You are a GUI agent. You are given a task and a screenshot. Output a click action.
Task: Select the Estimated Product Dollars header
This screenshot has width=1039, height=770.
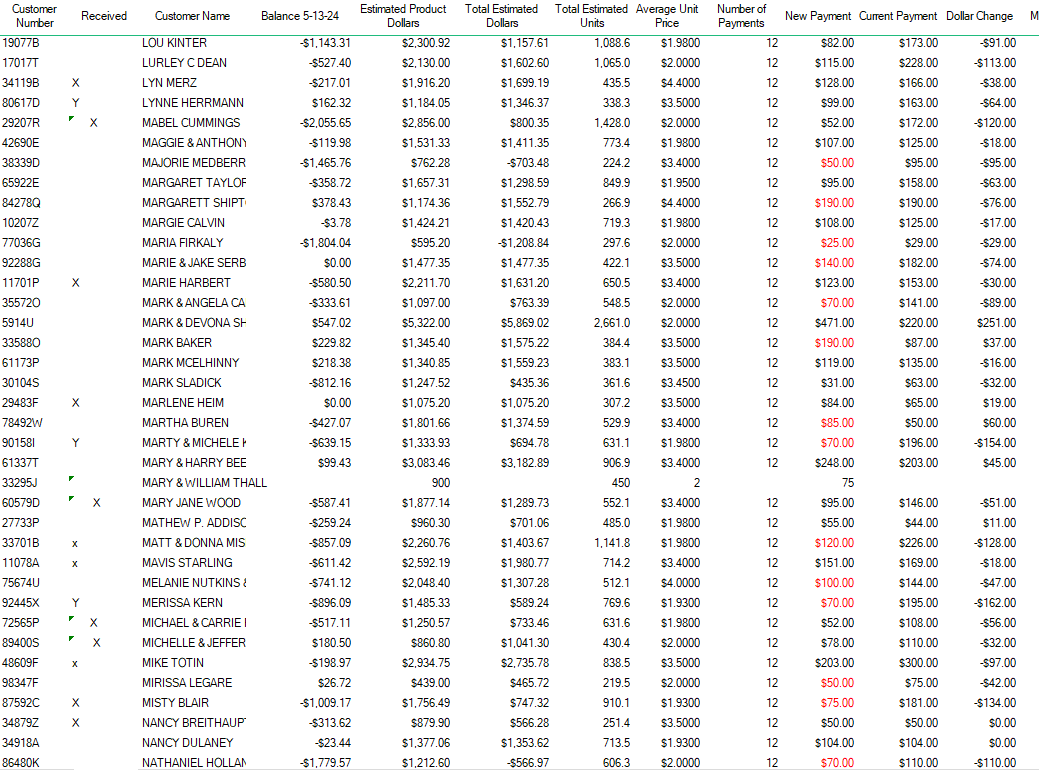tap(403, 16)
